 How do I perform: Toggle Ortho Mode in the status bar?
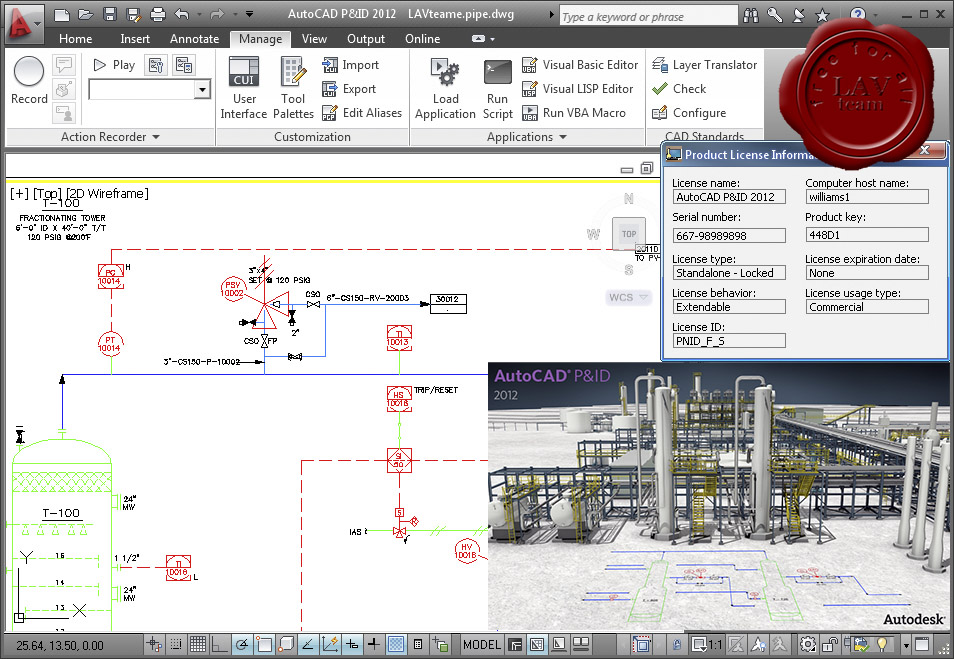pyautogui.click(x=220, y=644)
